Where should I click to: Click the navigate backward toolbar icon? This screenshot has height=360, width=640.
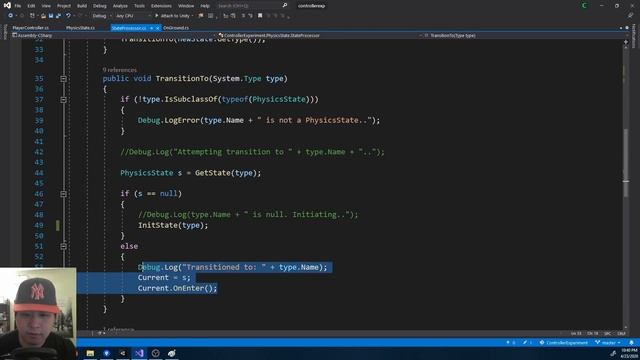point(11,16)
